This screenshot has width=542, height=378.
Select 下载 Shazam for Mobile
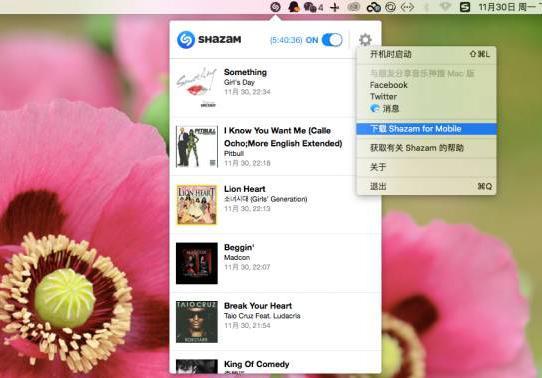coord(426,129)
